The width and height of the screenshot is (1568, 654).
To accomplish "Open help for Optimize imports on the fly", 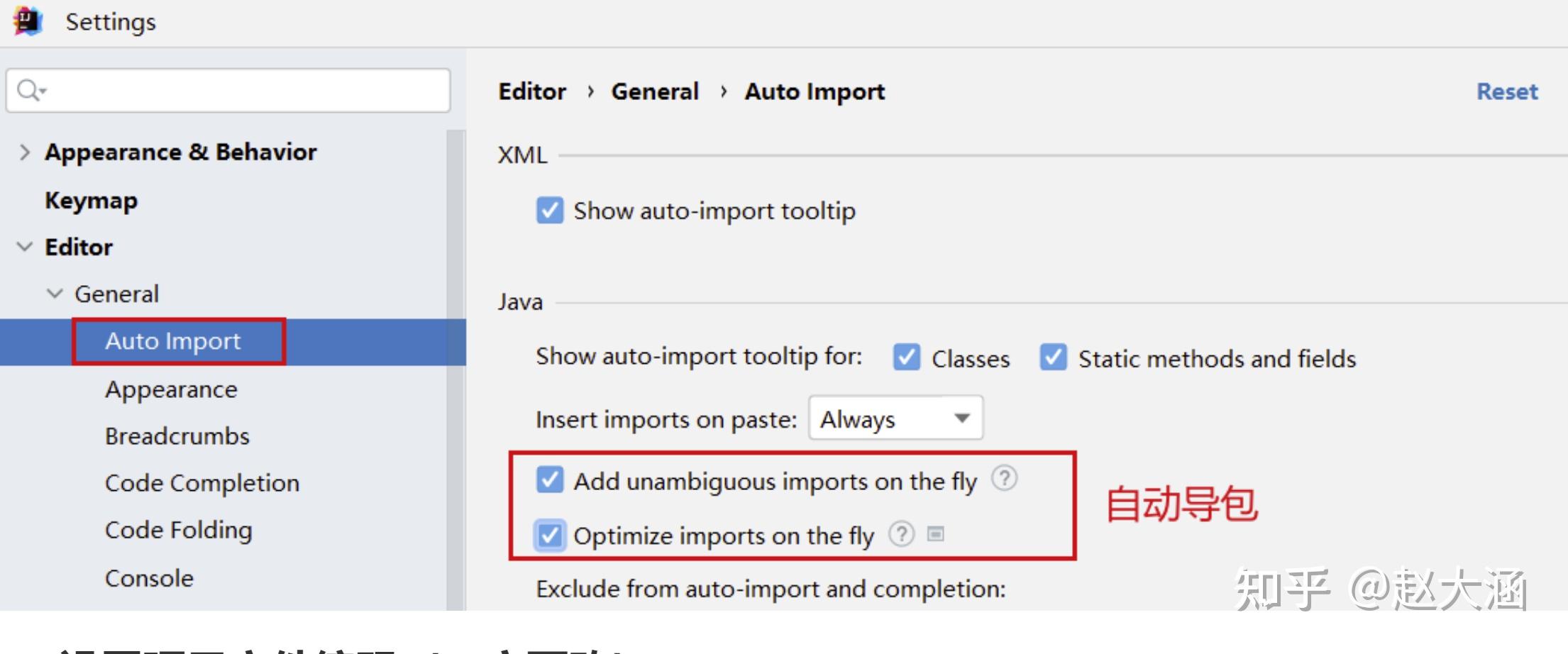I will [901, 533].
